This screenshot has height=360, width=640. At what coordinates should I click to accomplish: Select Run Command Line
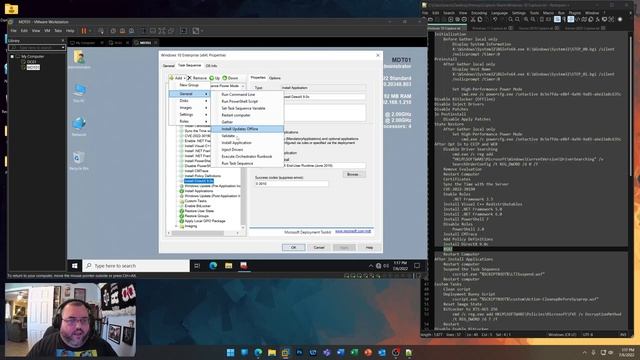(247, 94)
